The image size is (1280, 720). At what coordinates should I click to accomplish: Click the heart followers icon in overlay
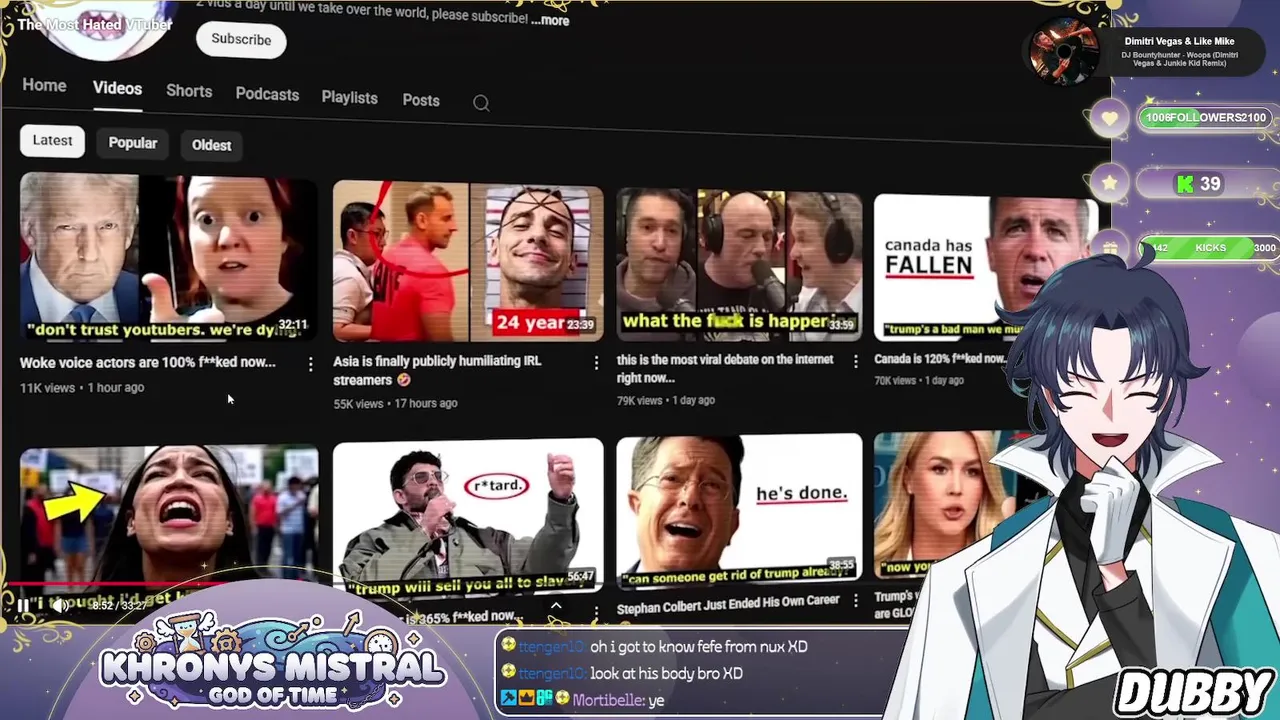(x=1109, y=118)
